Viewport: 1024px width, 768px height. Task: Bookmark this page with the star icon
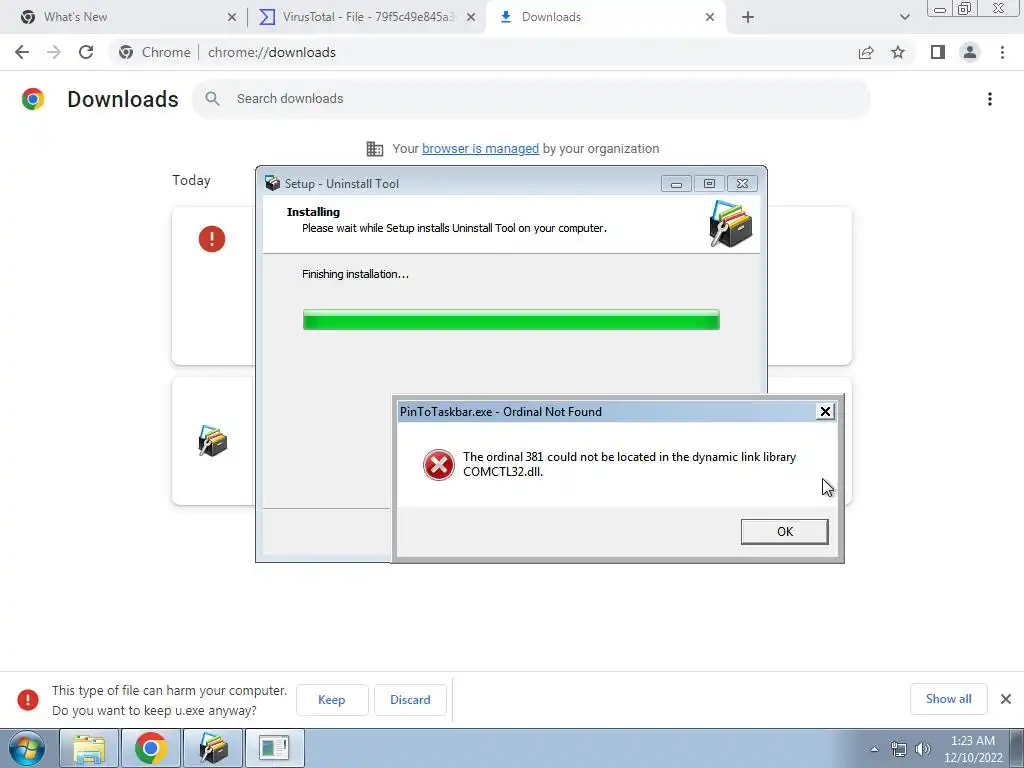898,52
